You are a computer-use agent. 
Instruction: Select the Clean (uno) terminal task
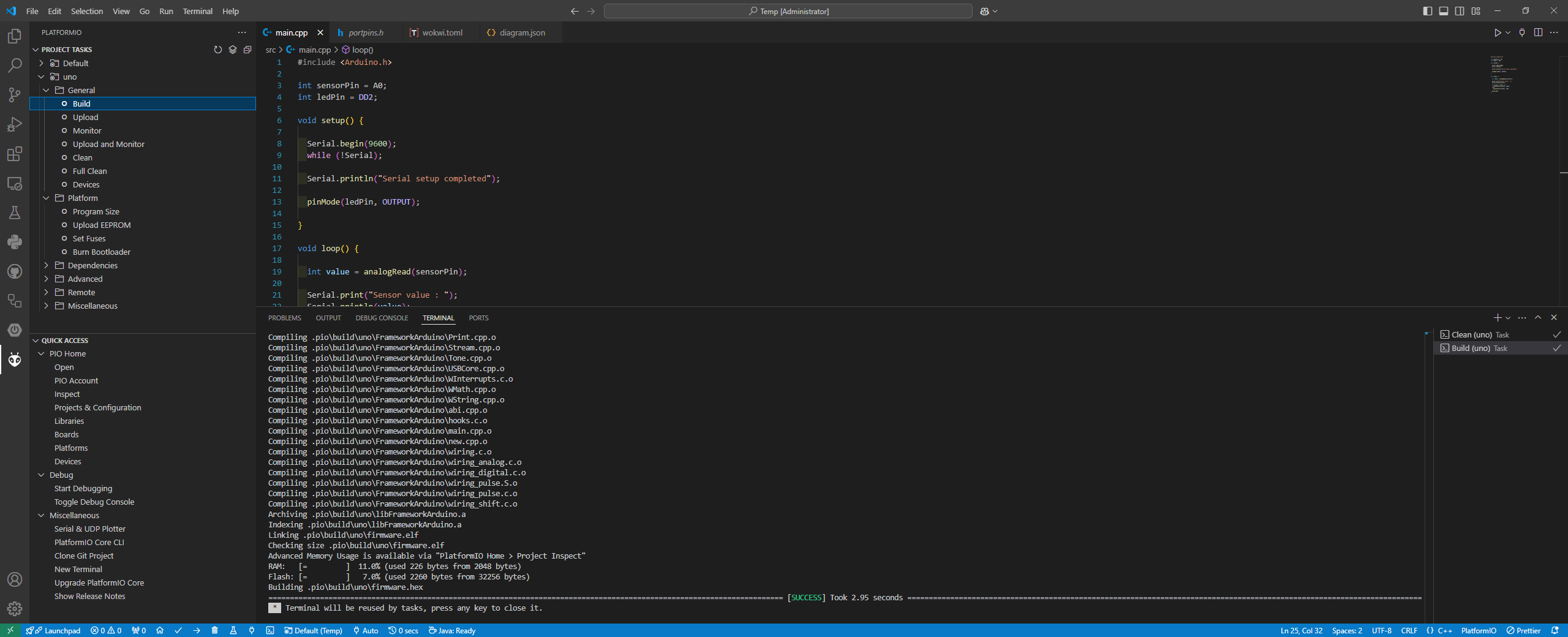point(1499,334)
